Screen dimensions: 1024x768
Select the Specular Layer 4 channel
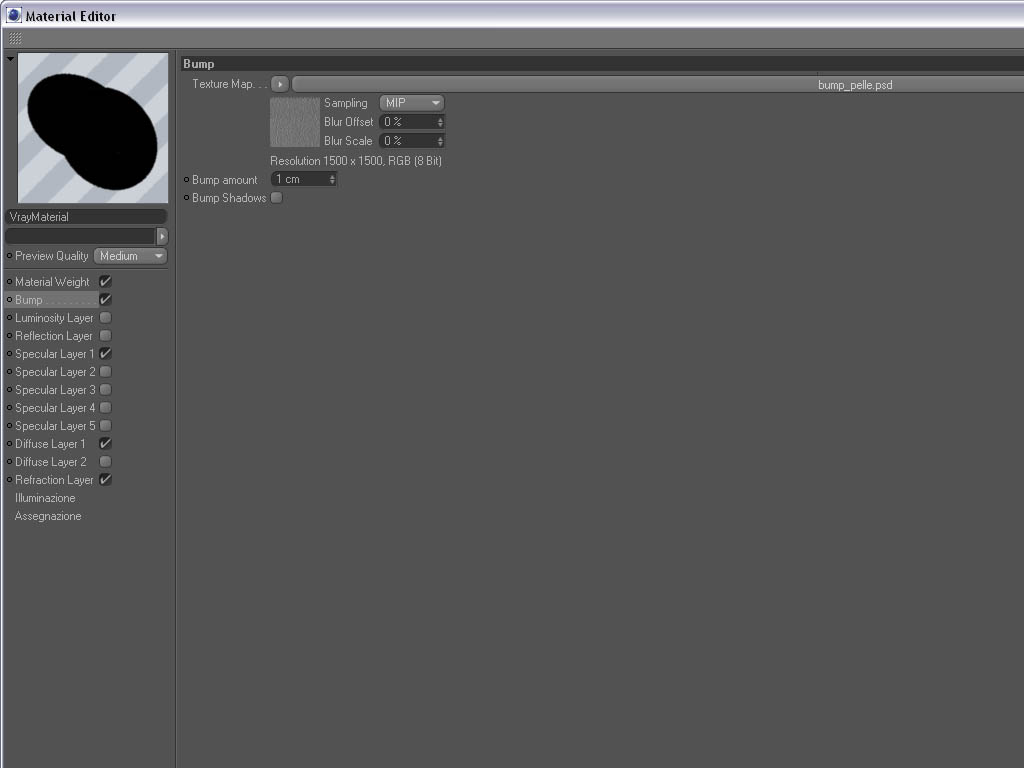click(x=56, y=408)
